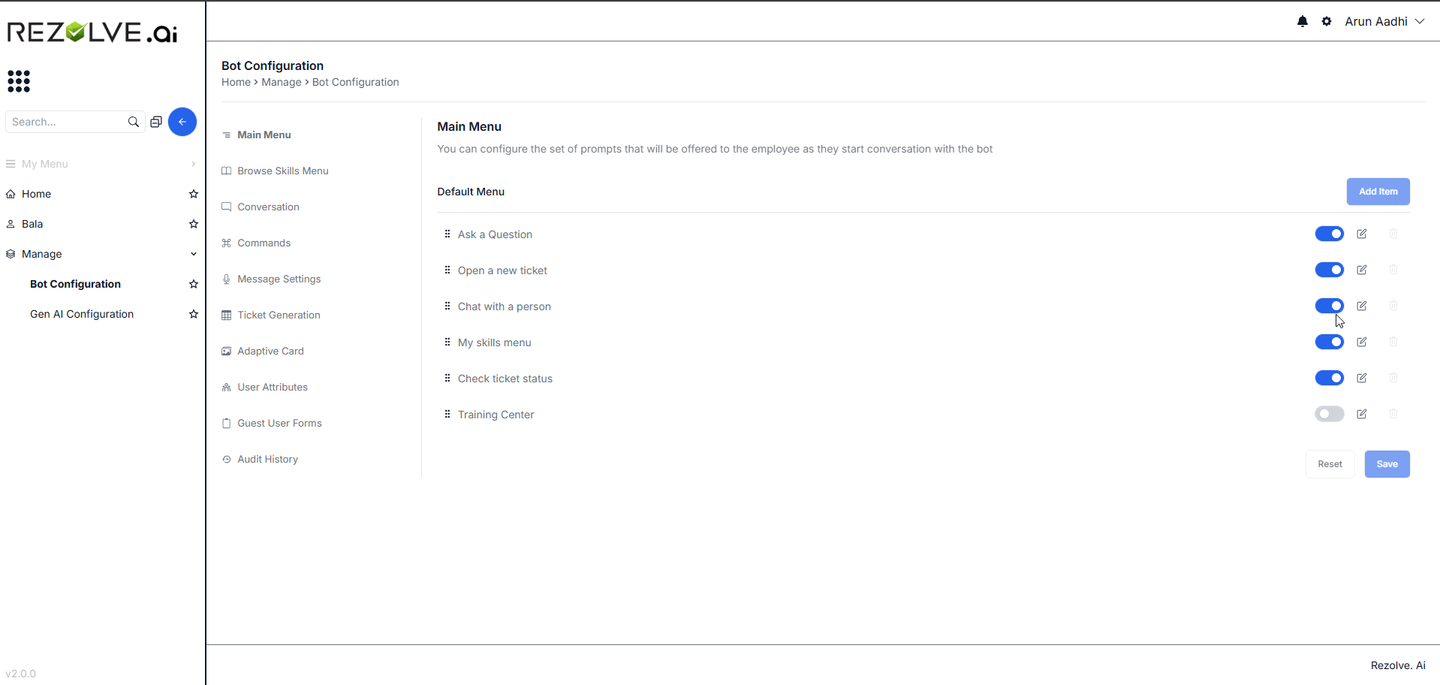The image size is (1440, 685).
Task: Click the Open a new ticket label
Action: (502, 270)
